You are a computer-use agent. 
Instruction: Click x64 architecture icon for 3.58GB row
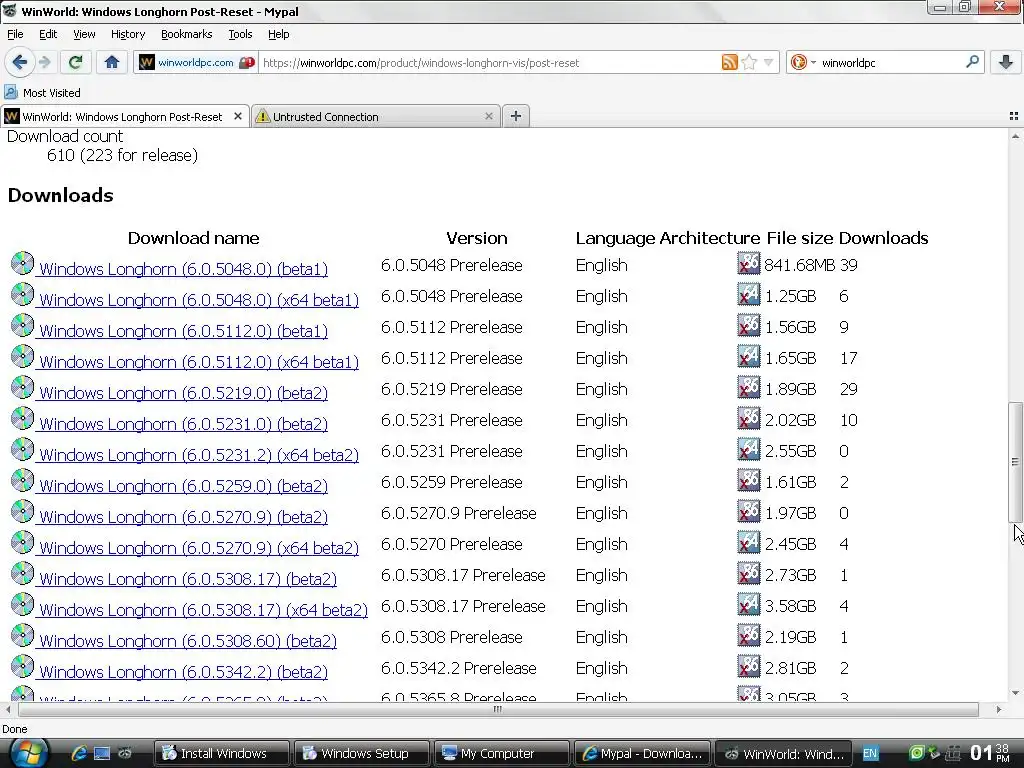(749, 605)
